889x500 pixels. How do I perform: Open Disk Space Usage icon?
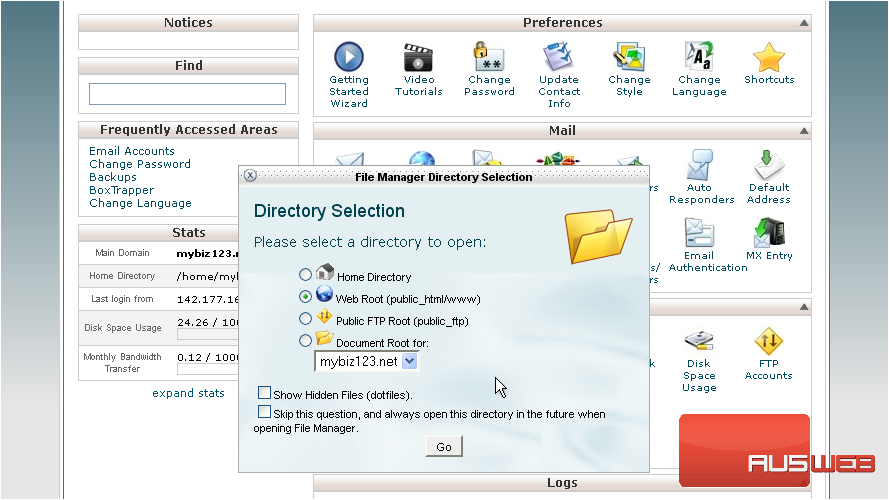pos(699,341)
